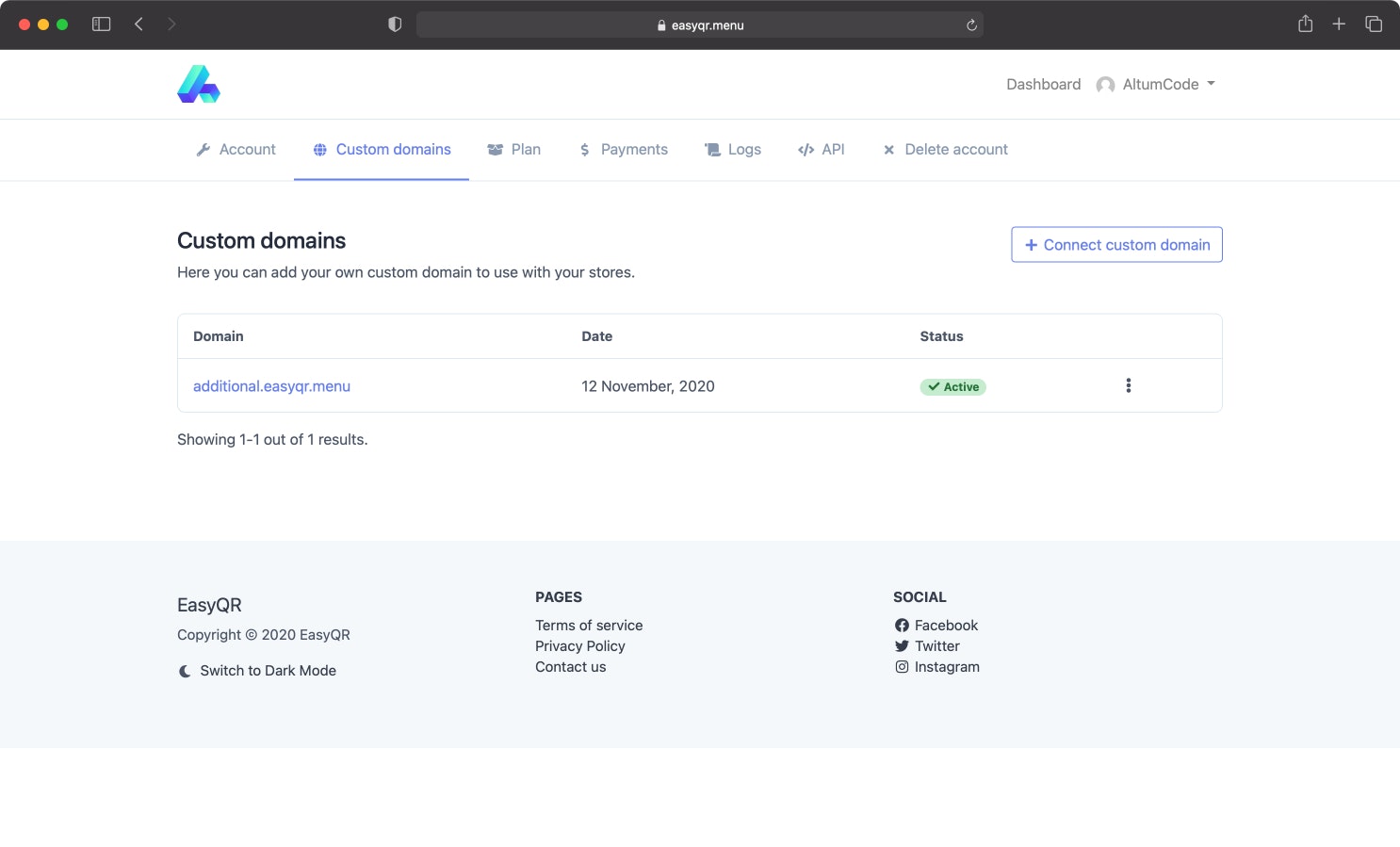Open the API tab
Viewport: 1400px width, 847px height.
(821, 150)
